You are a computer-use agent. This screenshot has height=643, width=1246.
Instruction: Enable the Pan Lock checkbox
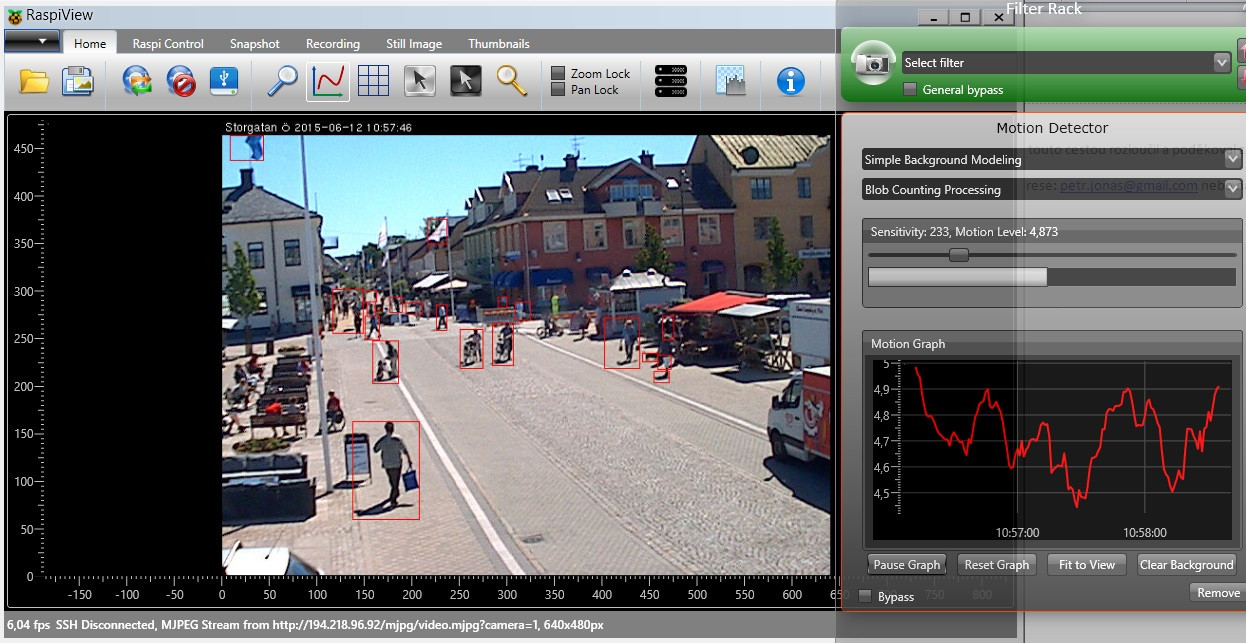click(558, 90)
